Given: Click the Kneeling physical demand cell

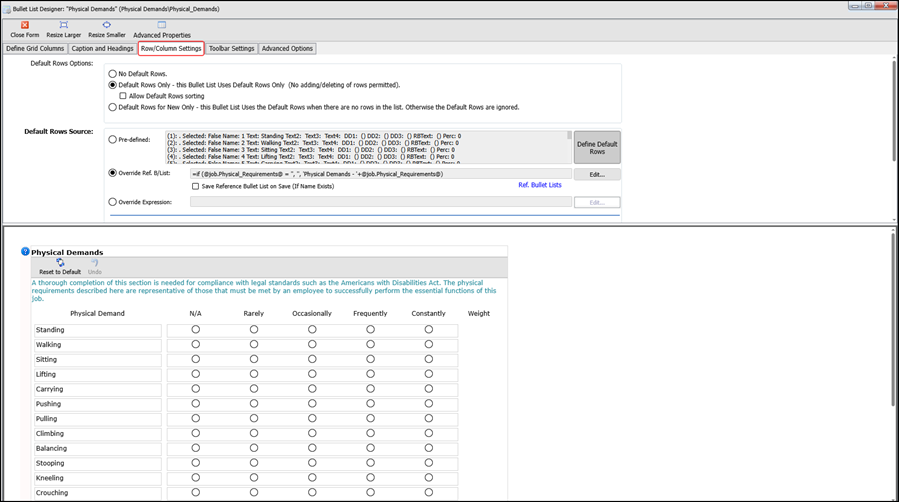Looking at the screenshot, I should pos(97,478).
